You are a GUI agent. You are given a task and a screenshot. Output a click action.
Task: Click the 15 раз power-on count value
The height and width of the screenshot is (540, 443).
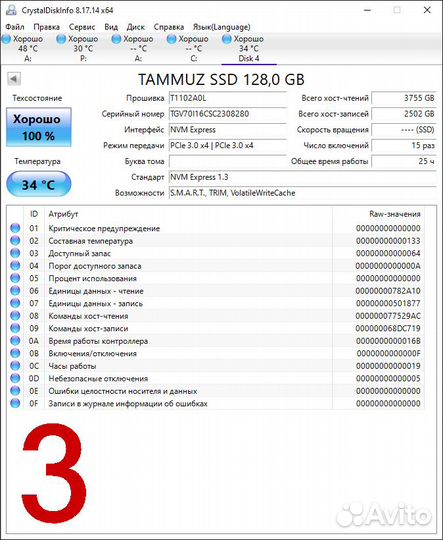tap(404, 146)
